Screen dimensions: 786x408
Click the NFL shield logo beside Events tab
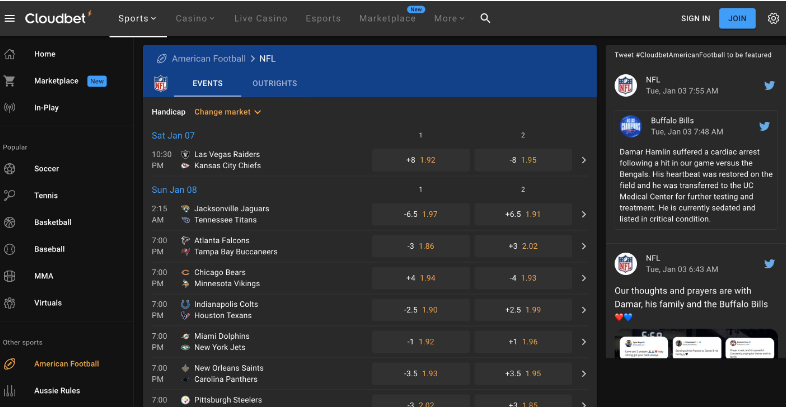tap(160, 83)
